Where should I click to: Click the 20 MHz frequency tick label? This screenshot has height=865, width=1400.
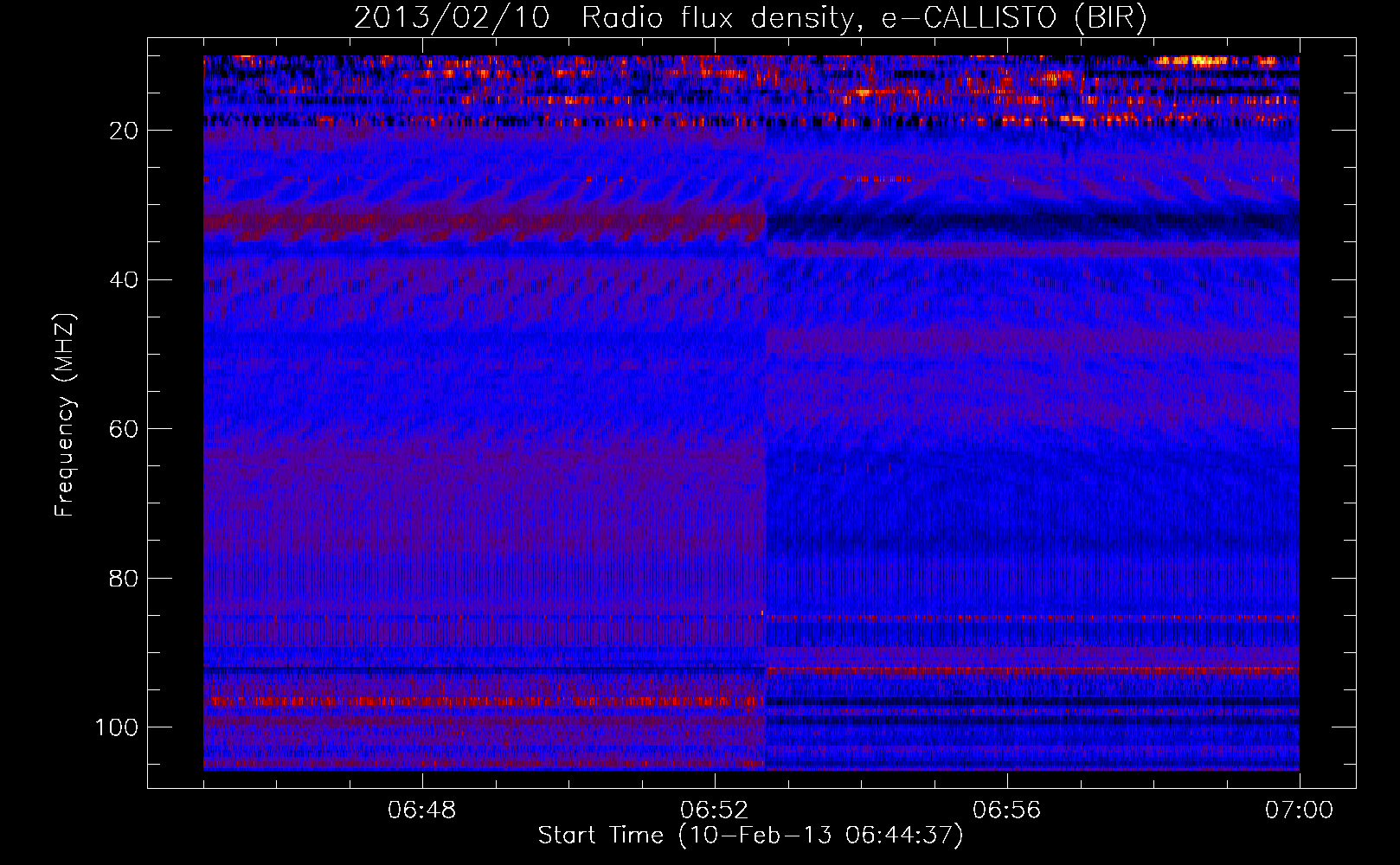coord(124,131)
